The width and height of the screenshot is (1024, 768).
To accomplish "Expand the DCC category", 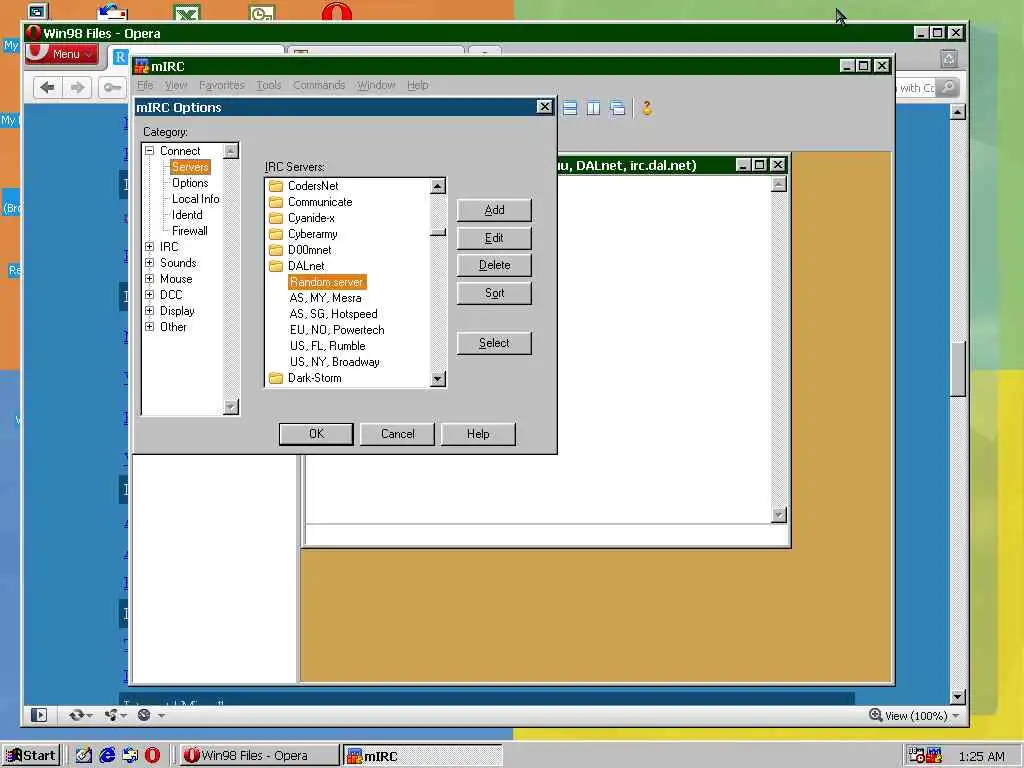I will click(x=150, y=295).
